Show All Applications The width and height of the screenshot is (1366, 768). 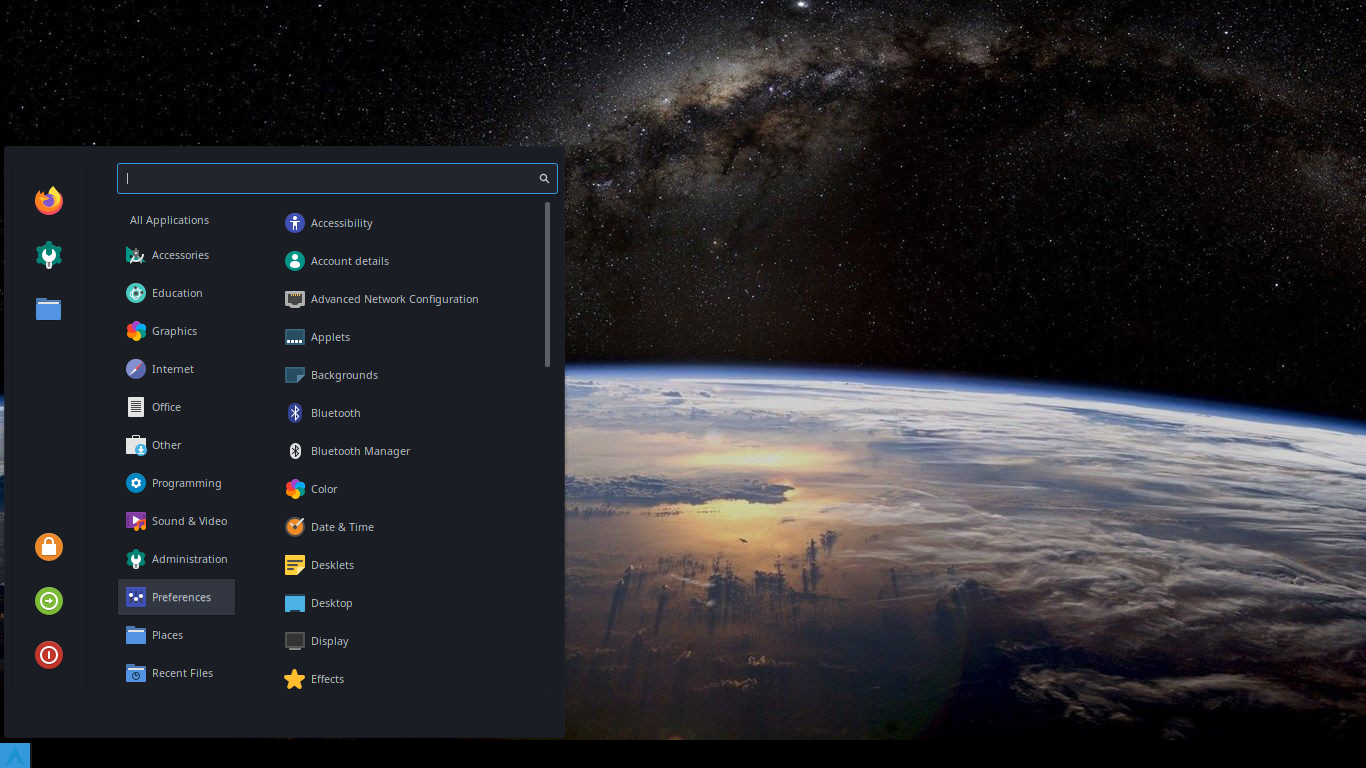169,220
